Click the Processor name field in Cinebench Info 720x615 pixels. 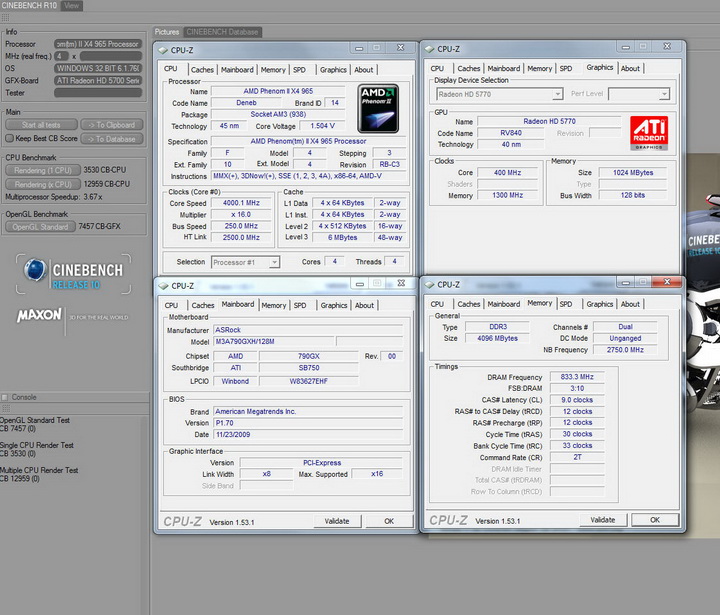[98, 44]
